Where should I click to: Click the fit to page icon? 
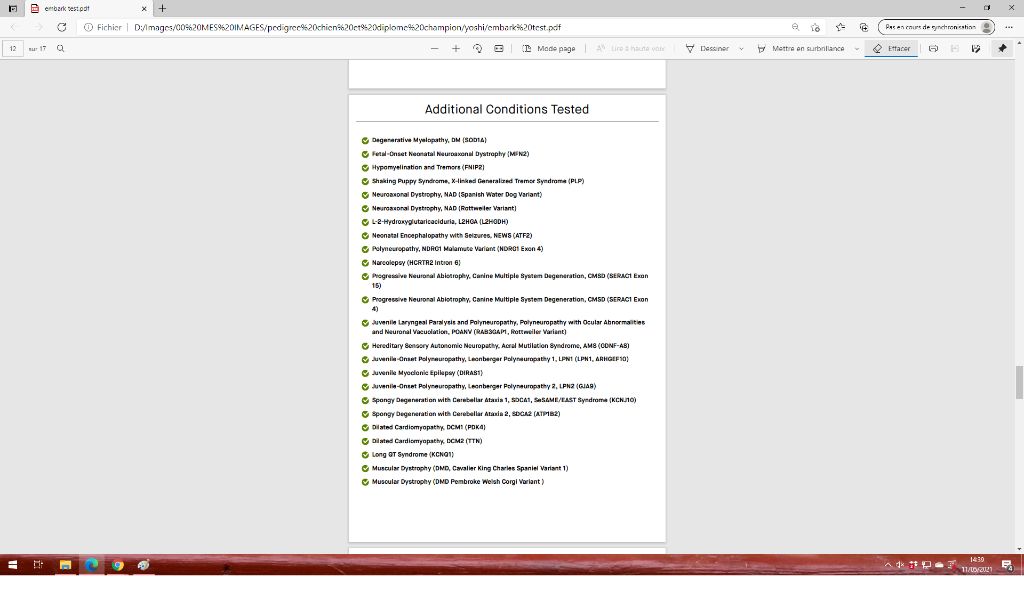pyautogui.click(x=498, y=48)
